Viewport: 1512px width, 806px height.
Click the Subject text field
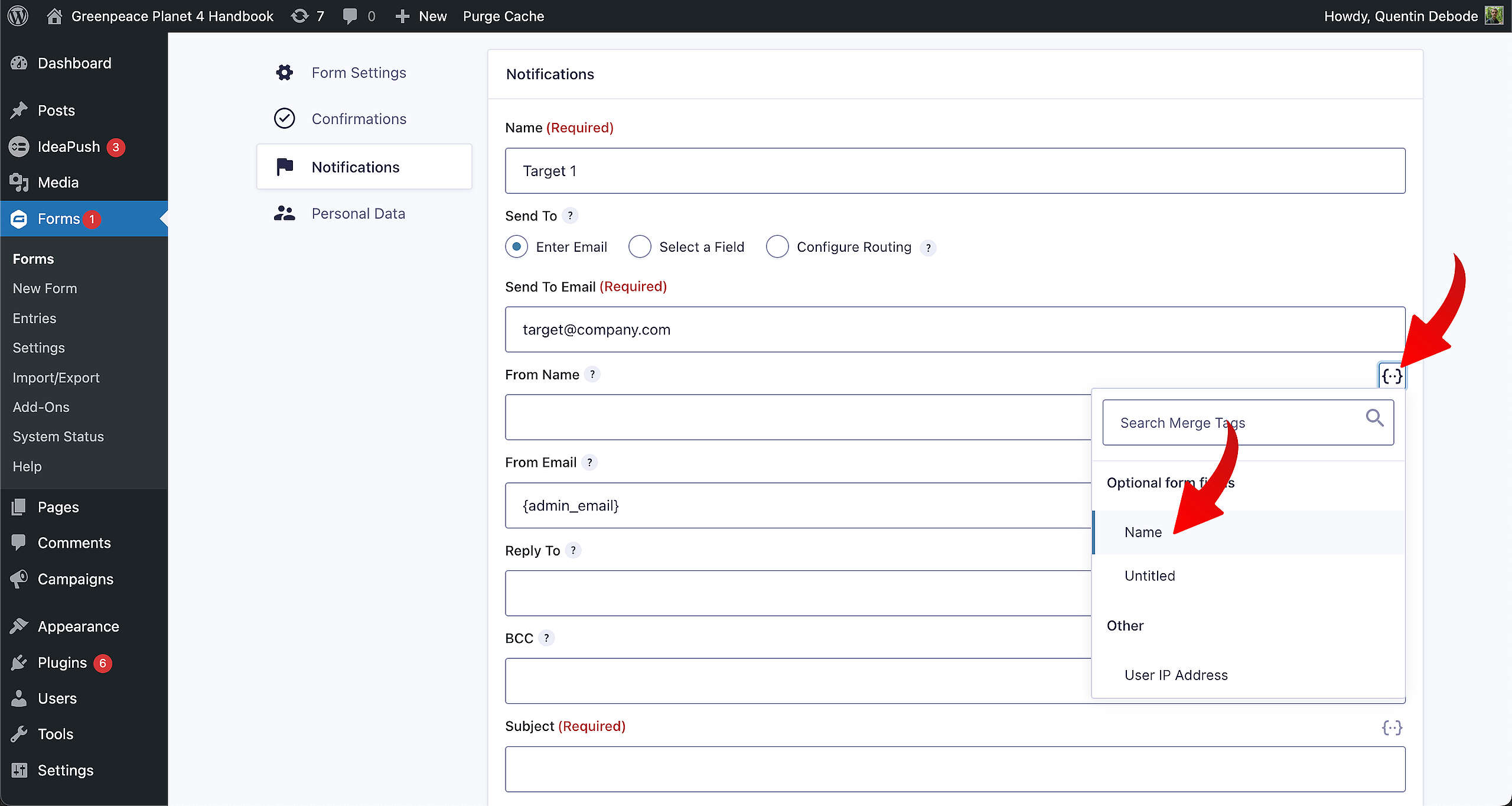955,769
